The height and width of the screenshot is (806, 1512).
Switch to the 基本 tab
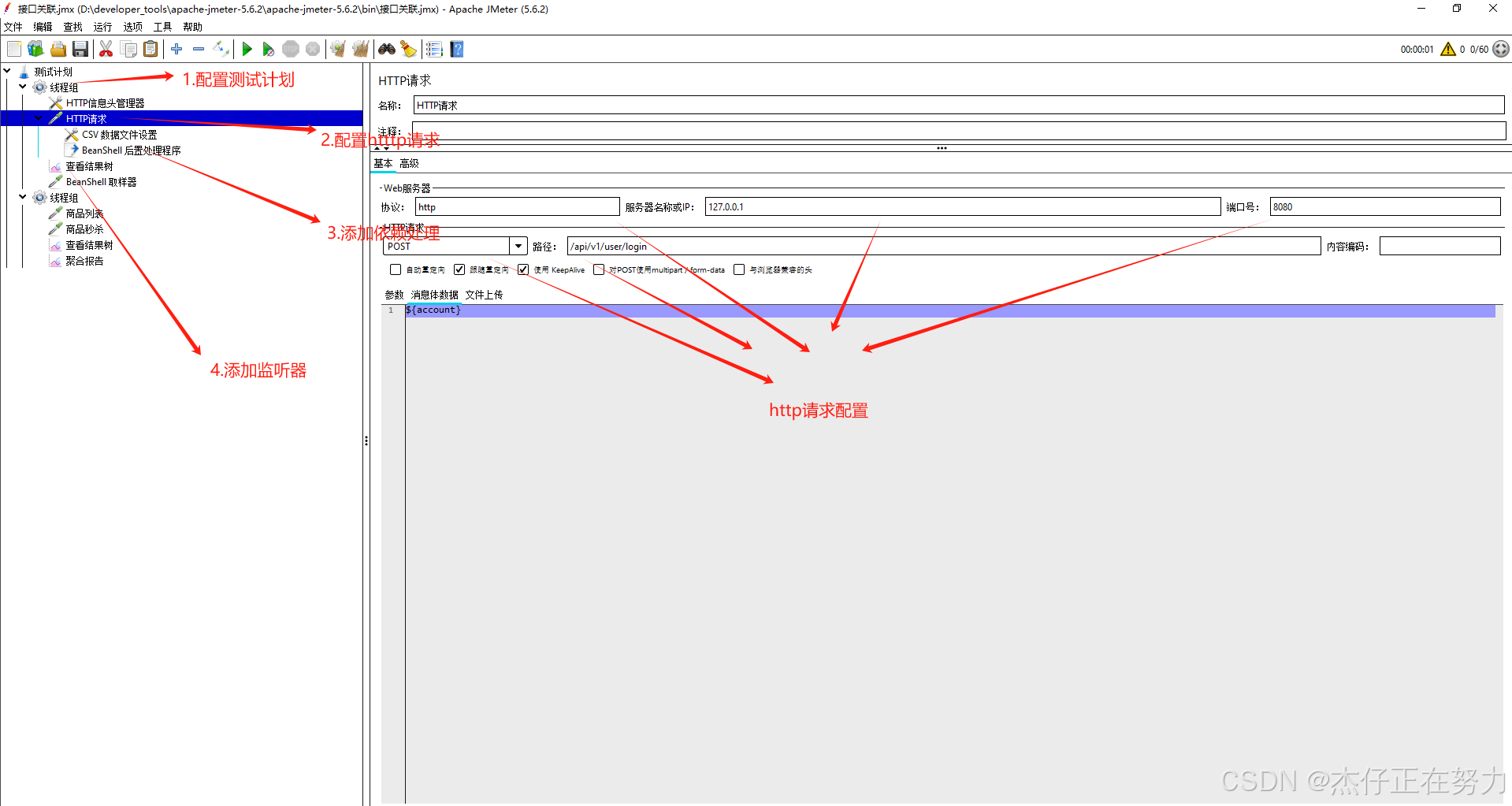383,164
